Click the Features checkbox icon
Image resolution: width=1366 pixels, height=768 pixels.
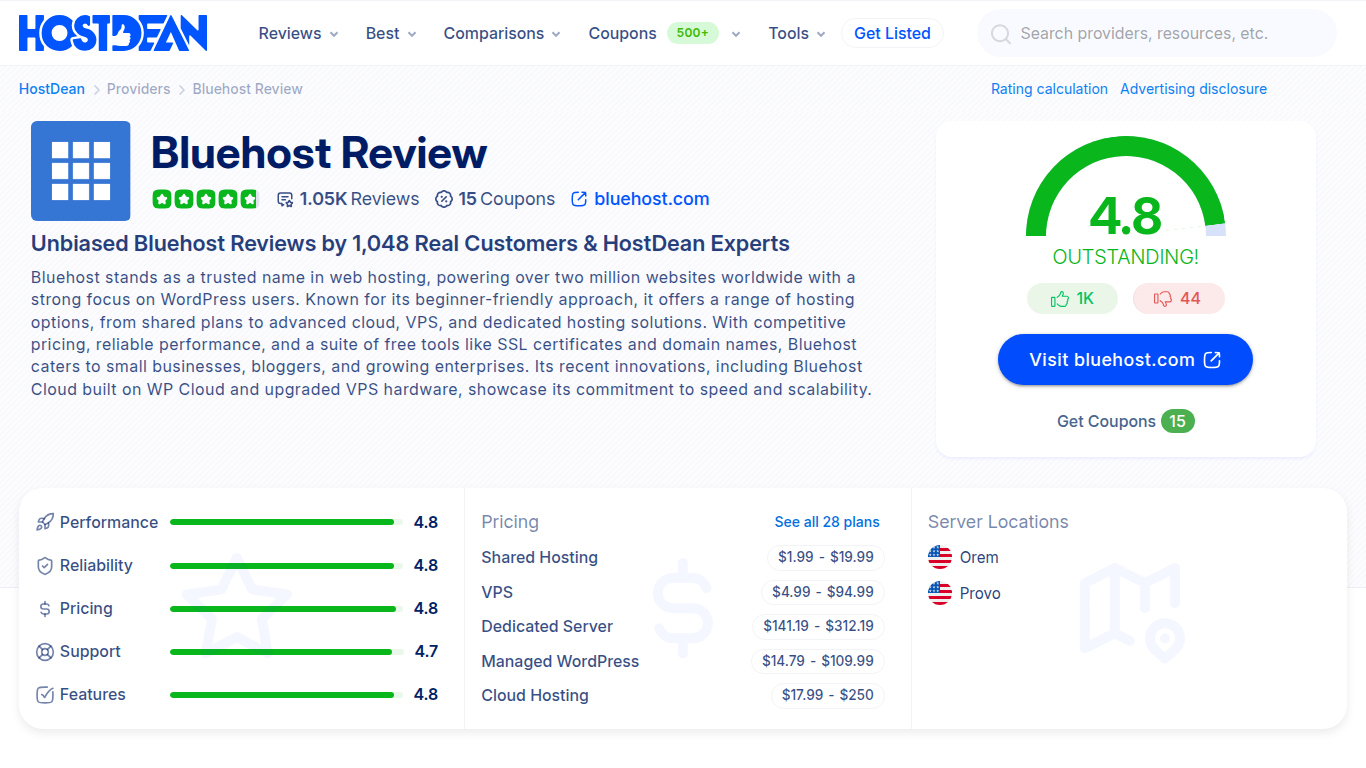click(x=45, y=695)
